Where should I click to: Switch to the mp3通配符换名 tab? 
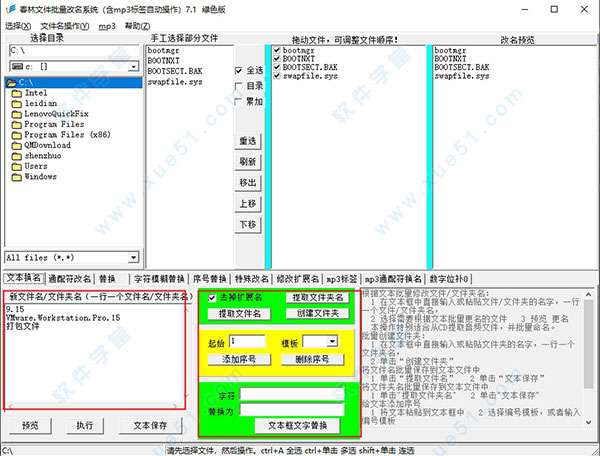[393, 279]
